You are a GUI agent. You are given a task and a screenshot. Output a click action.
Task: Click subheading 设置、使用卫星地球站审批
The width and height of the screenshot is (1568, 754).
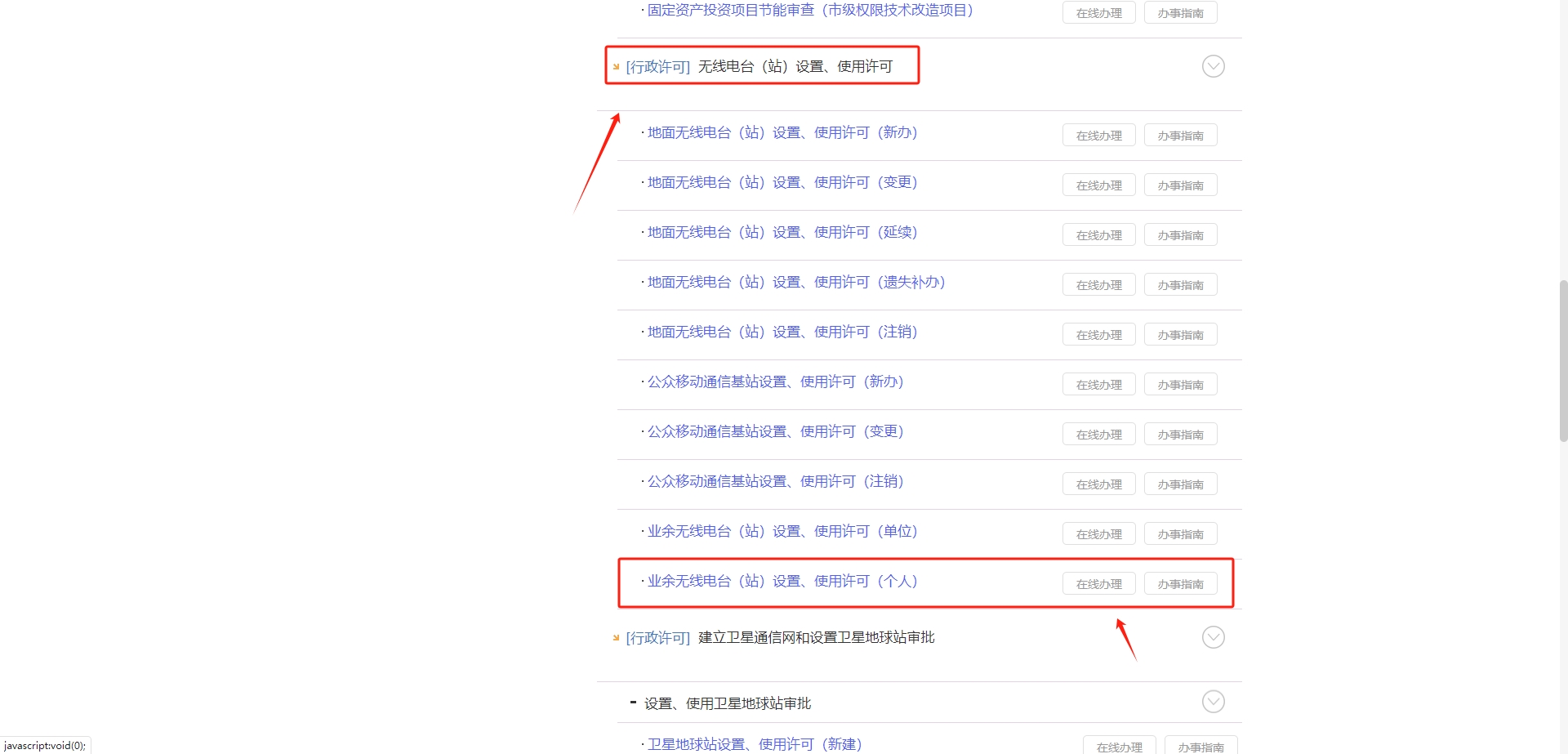(728, 703)
